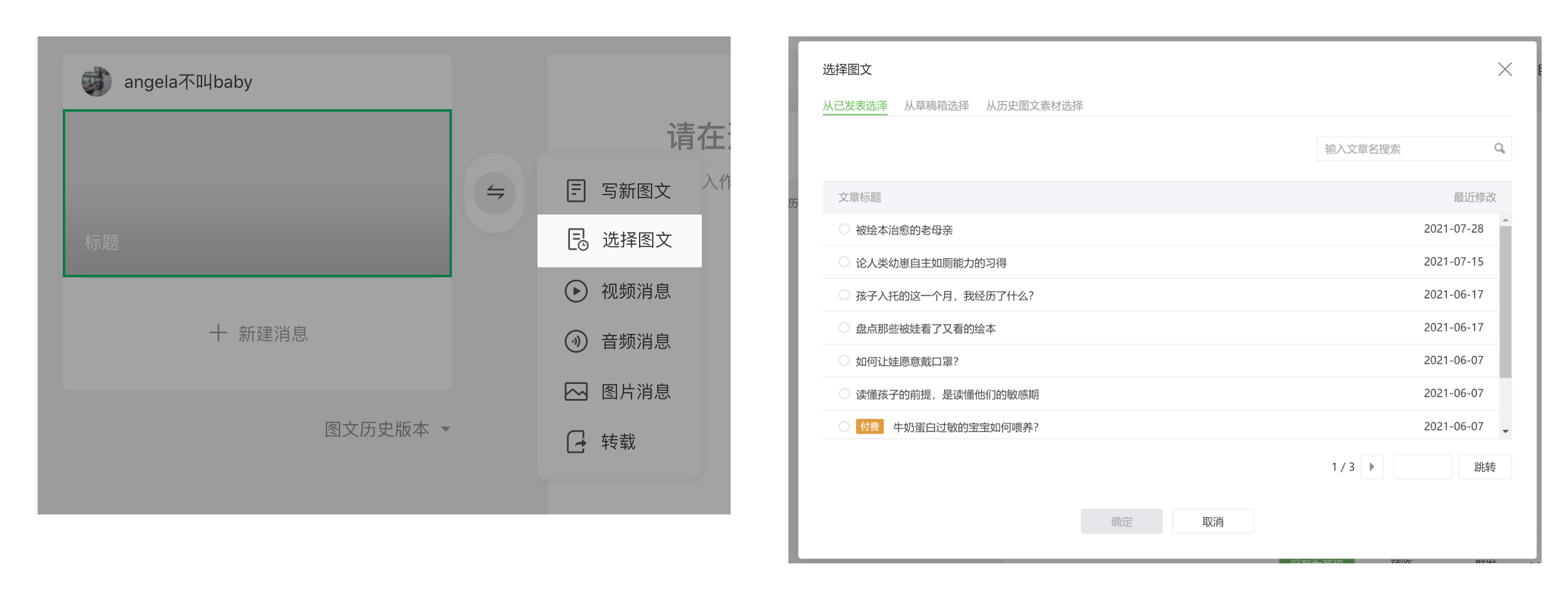The width and height of the screenshot is (1568, 601).
Task: Click the account name angela不叫baby
Action: point(188,82)
